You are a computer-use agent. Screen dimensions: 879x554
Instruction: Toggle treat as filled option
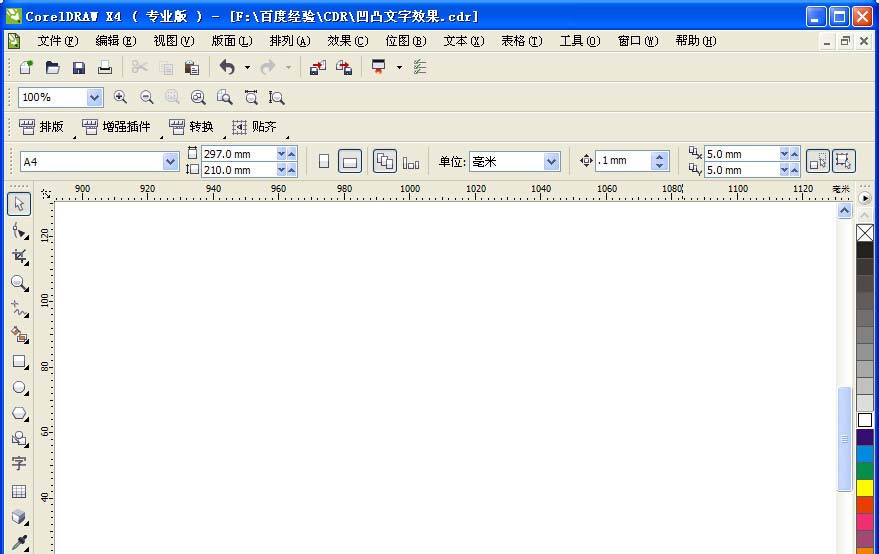818,161
